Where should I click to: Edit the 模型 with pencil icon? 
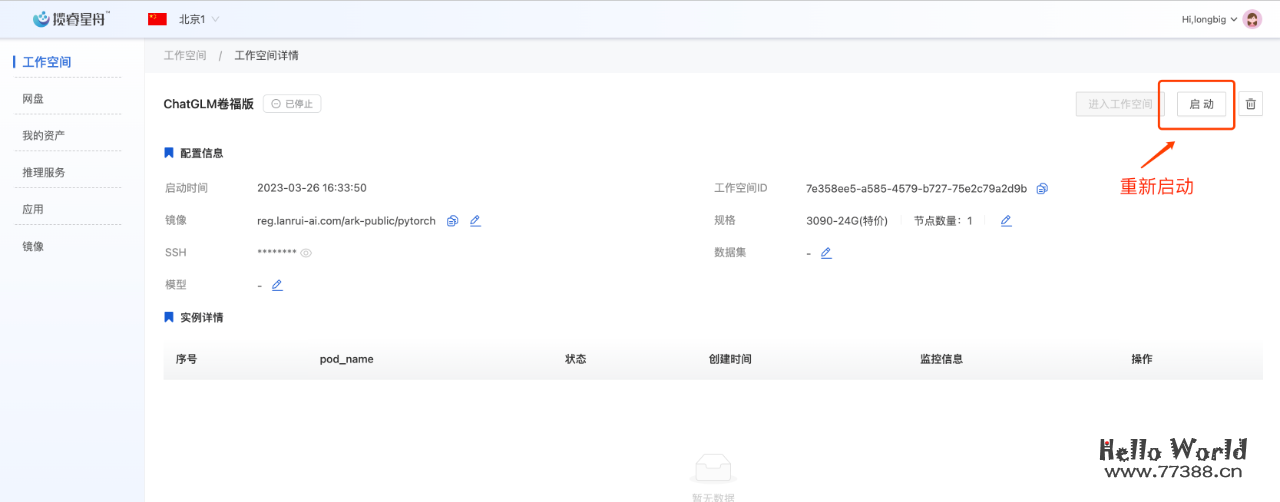coord(277,285)
